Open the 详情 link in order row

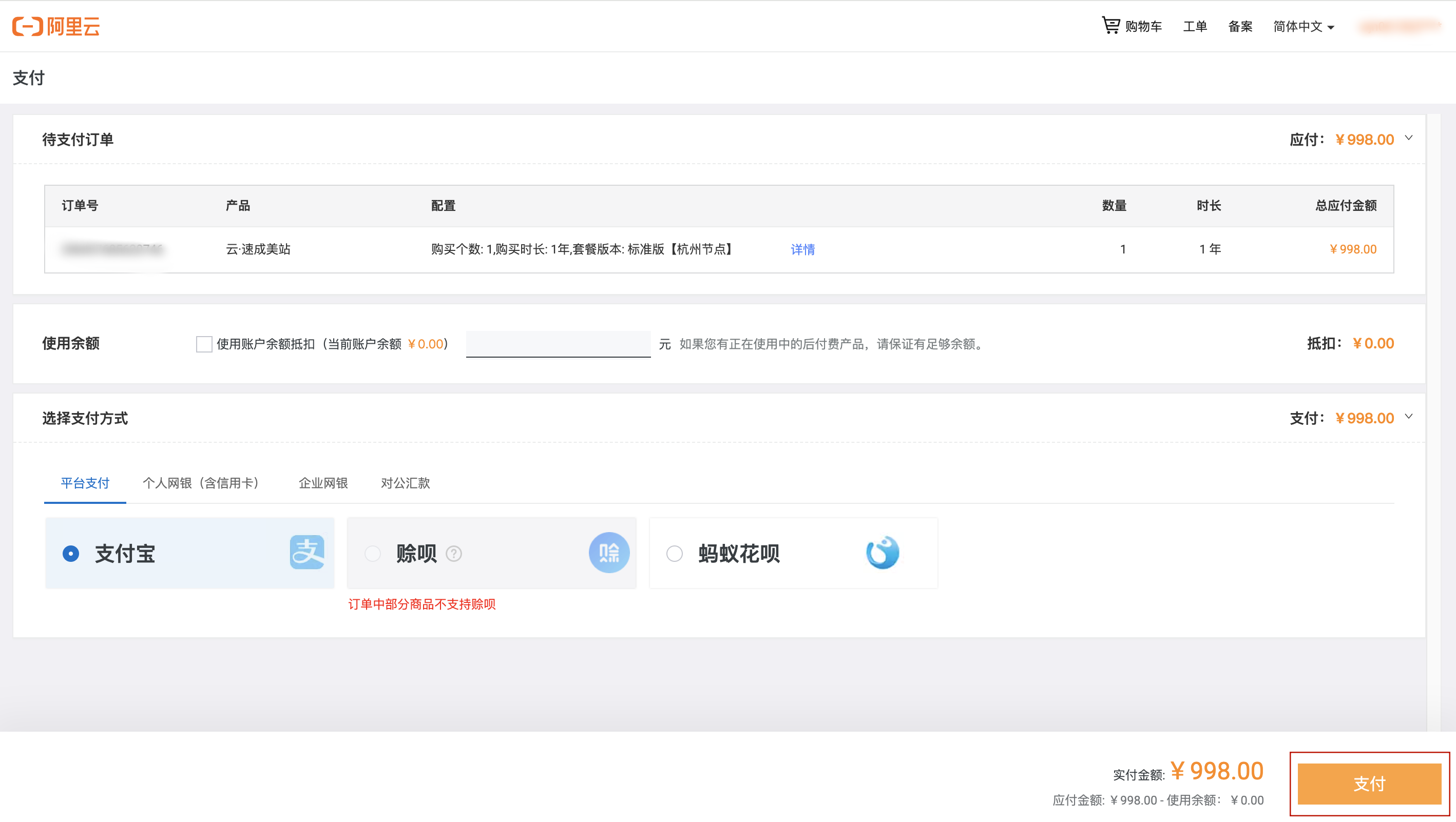tap(802, 249)
